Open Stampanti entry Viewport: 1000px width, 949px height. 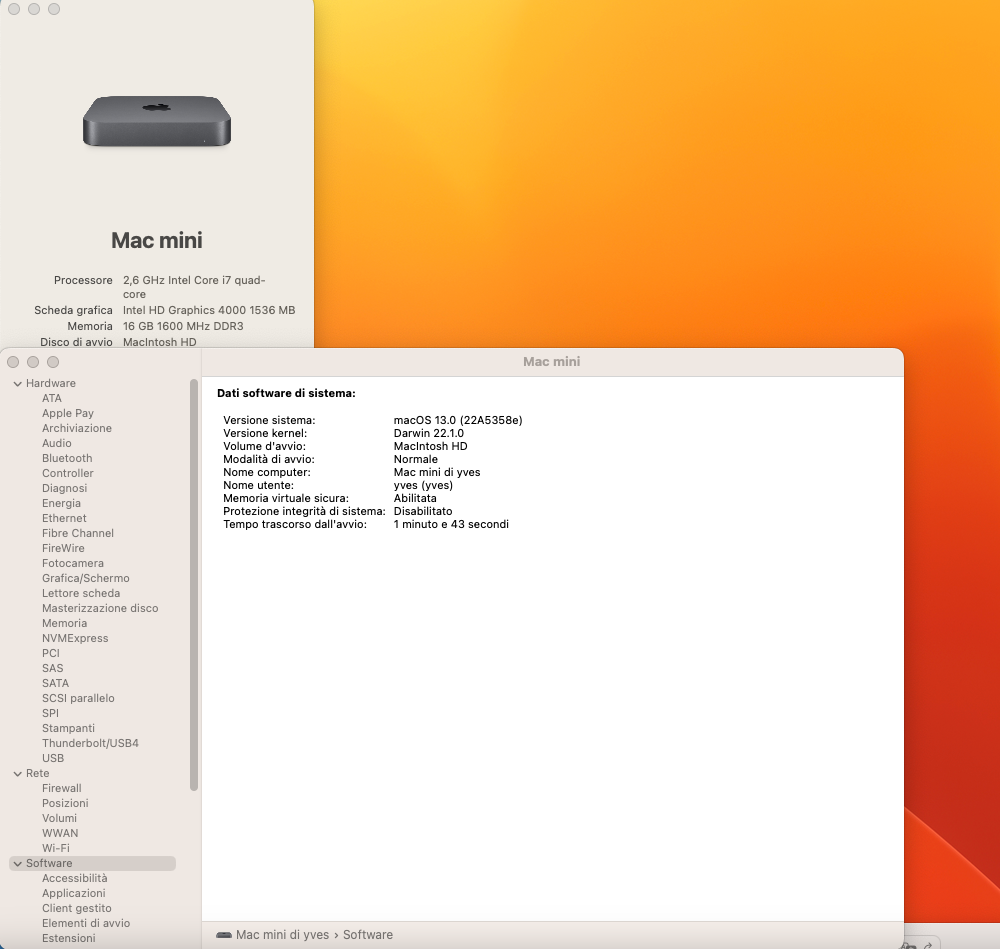68,728
